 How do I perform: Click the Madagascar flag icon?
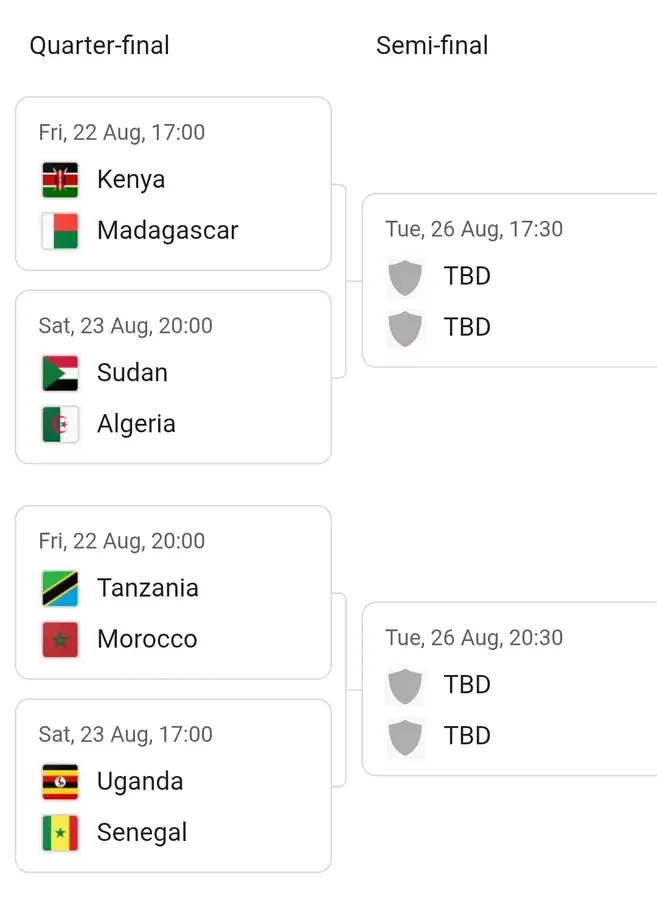60,231
